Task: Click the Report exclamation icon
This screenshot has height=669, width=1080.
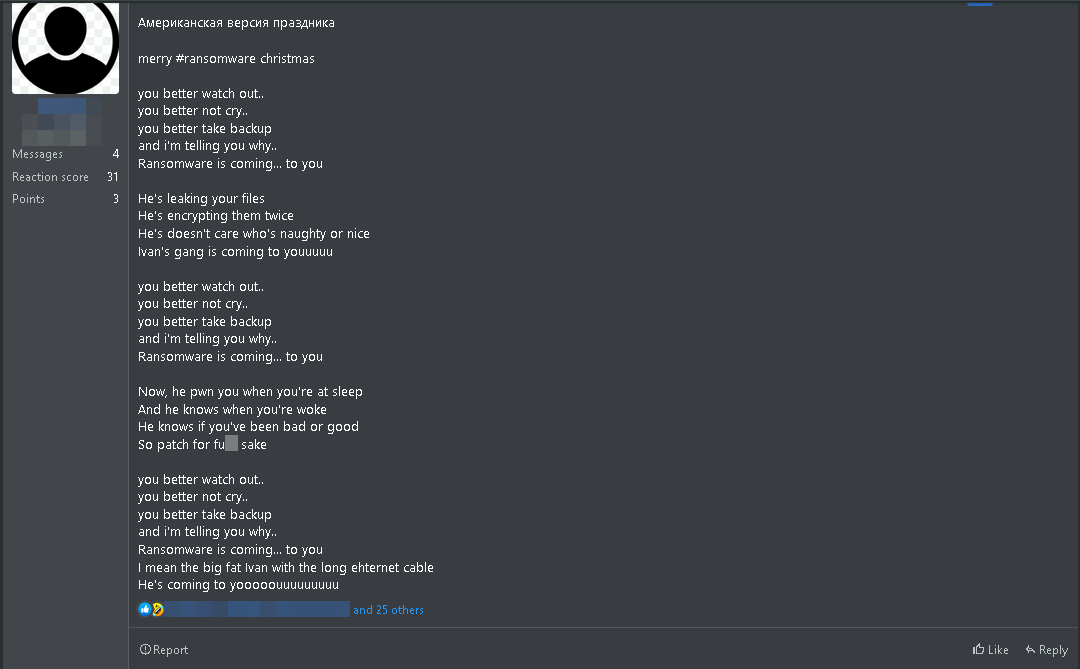Action: pyautogui.click(x=145, y=650)
